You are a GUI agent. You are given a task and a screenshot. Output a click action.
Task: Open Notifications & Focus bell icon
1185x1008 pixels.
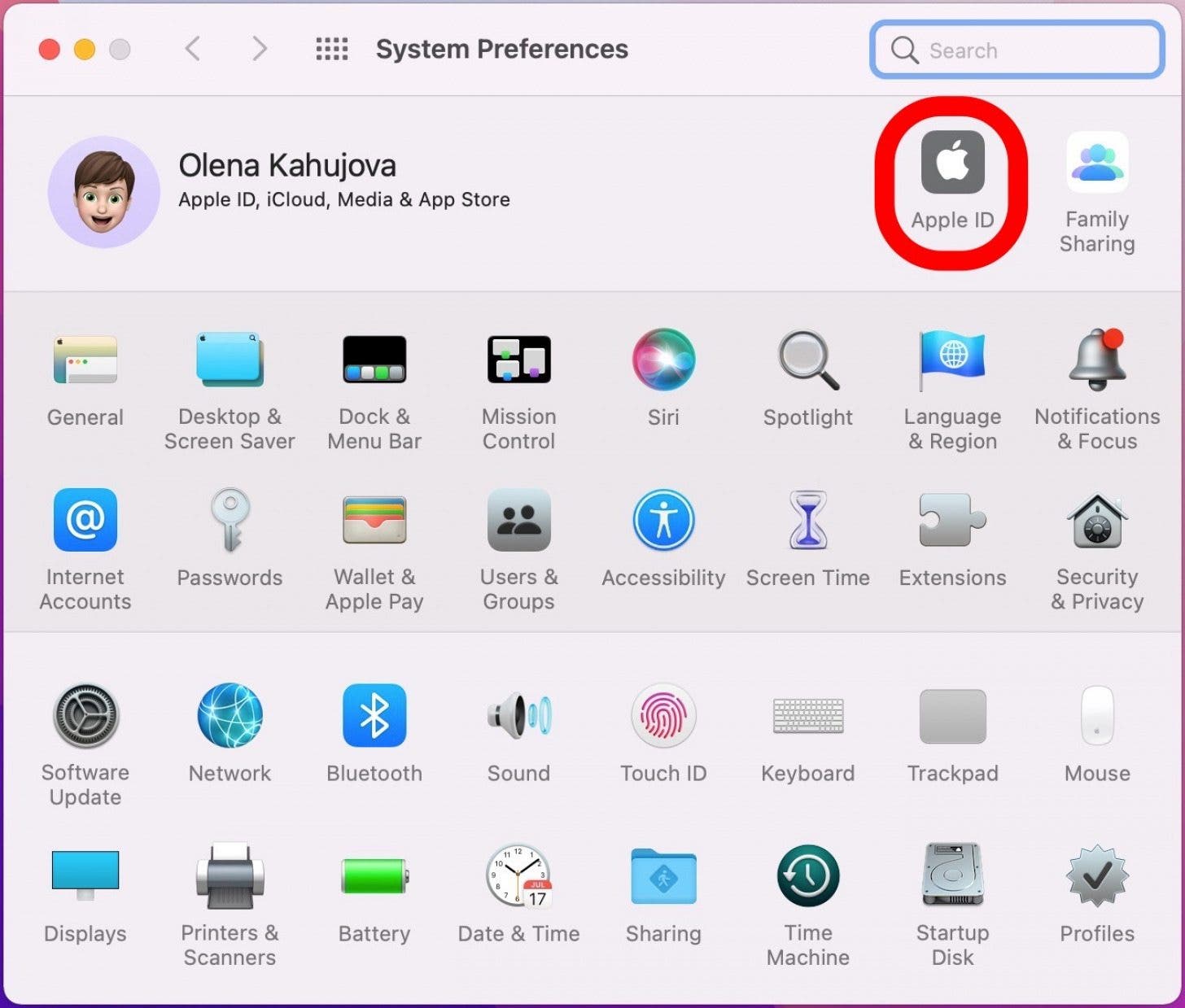click(x=1096, y=360)
